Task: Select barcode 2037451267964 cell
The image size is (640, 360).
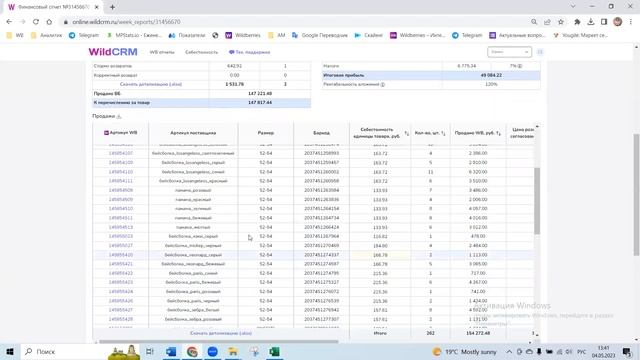Action: point(321,236)
